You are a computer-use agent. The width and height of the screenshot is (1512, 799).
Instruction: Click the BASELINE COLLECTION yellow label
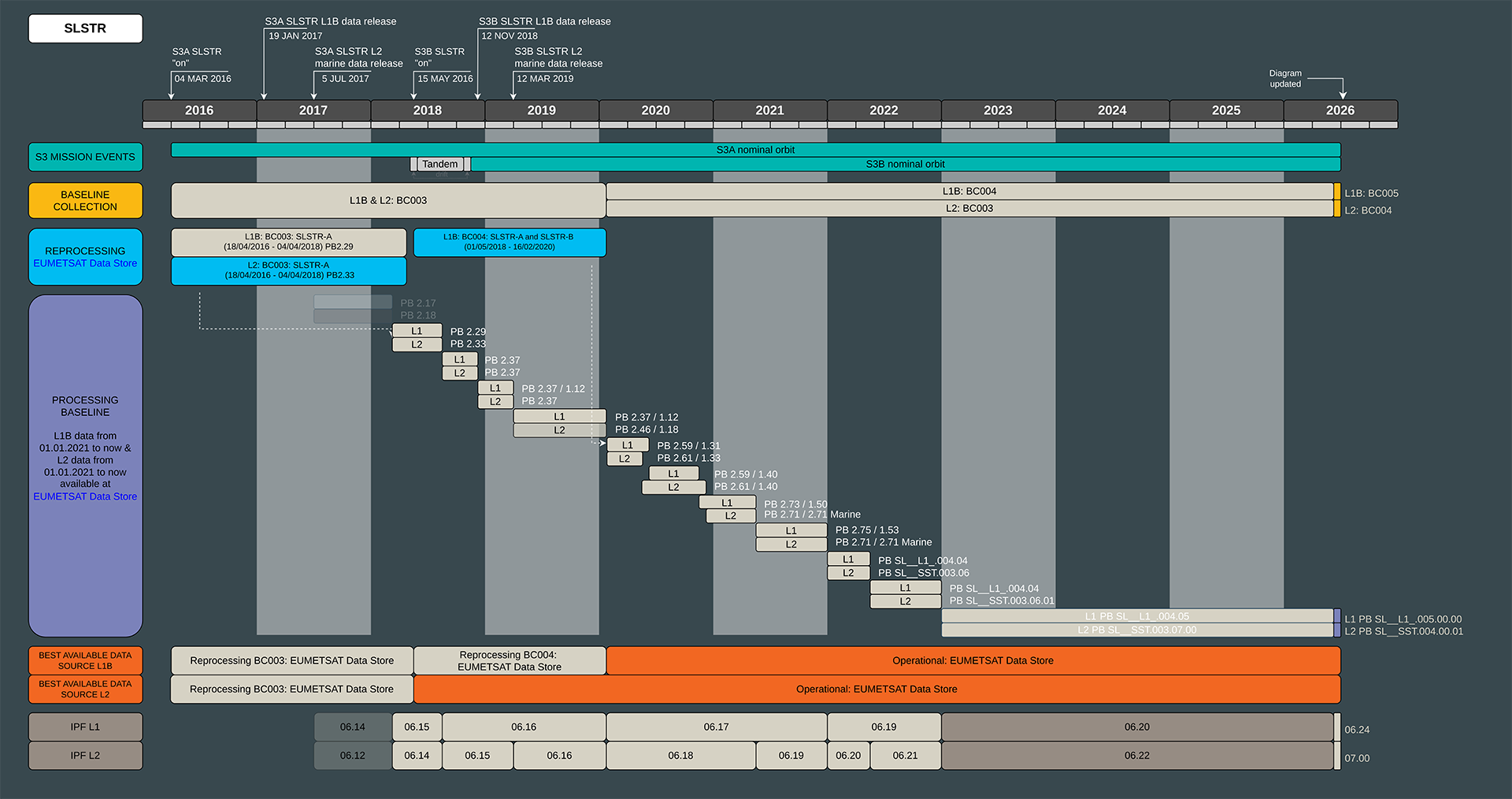(85, 200)
